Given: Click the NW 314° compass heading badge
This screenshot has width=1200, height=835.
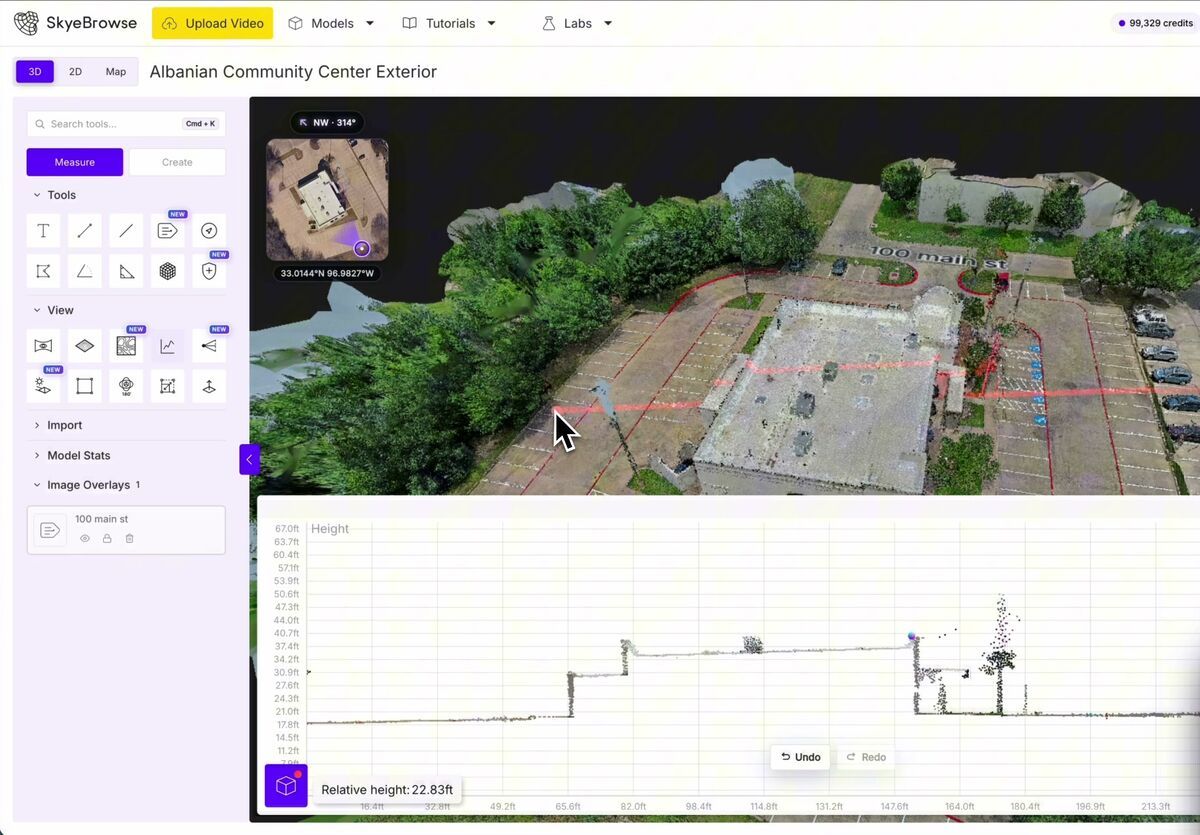Looking at the screenshot, I should pos(327,123).
